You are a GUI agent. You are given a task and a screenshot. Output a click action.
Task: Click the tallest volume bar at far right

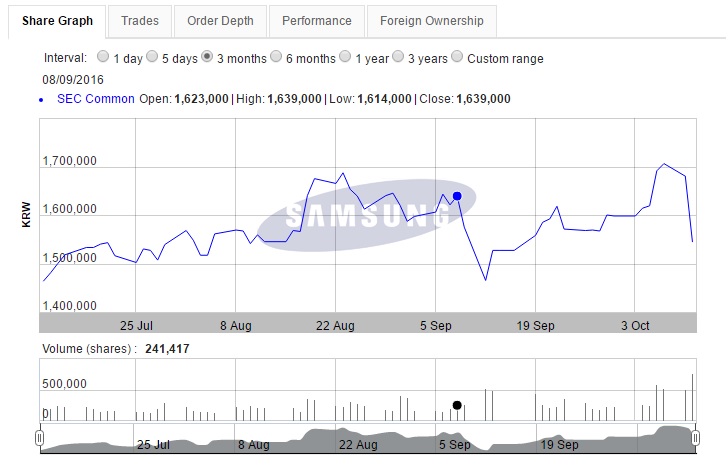coord(692,397)
